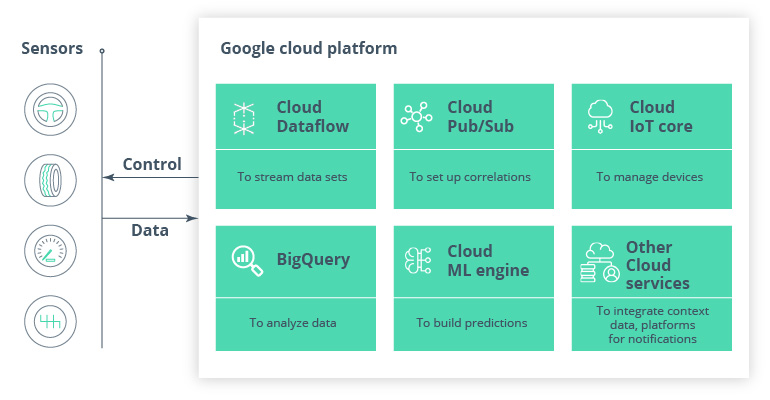
Task: Select the Cloud Pub/Sub network icon
Action: pos(416,117)
